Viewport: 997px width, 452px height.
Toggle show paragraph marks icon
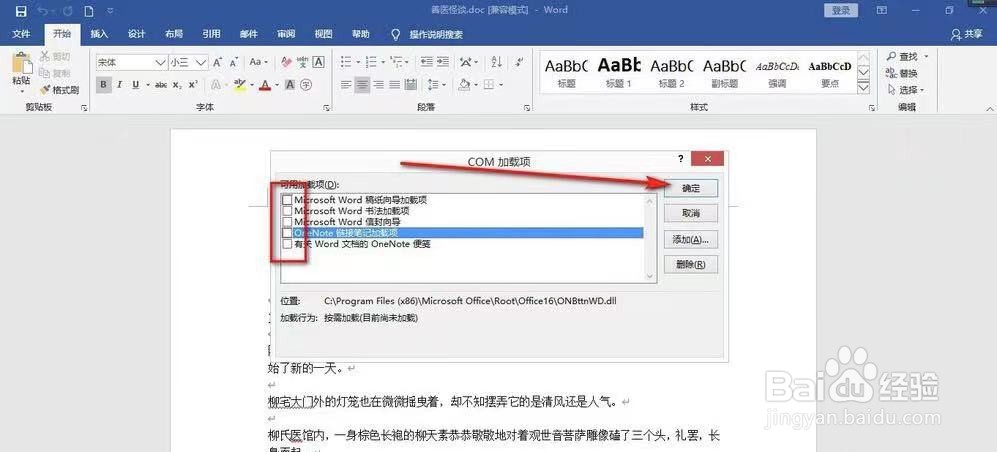520,62
